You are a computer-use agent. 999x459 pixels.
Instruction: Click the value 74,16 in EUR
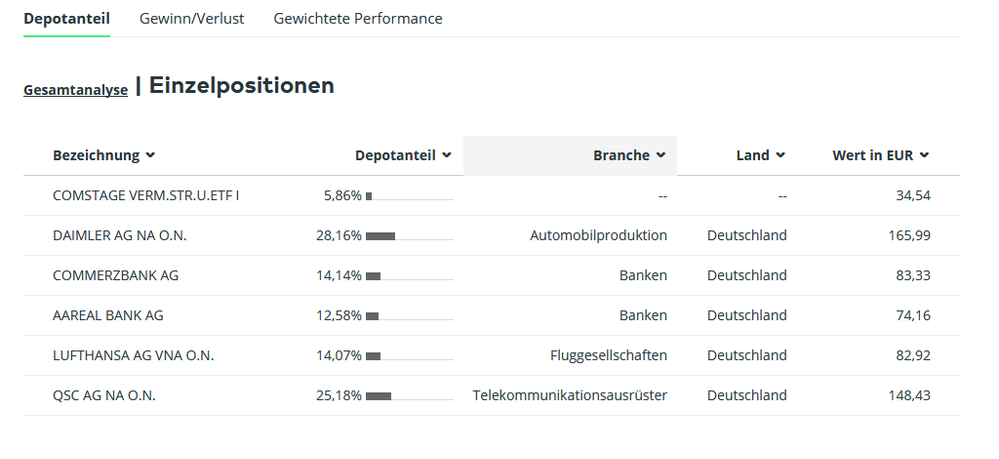(x=913, y=316)
